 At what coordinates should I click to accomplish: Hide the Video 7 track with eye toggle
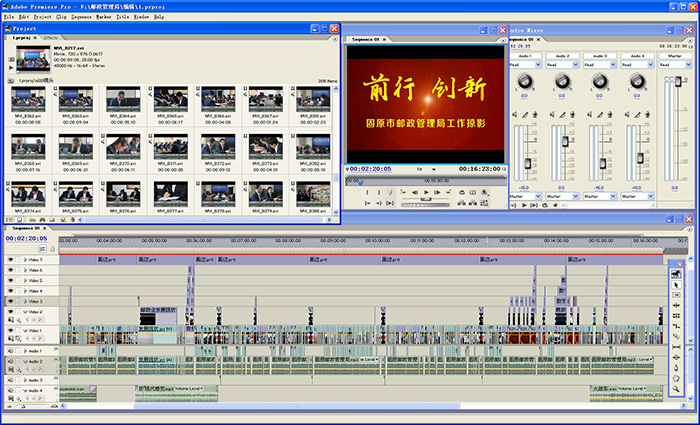tap(11, 259)
